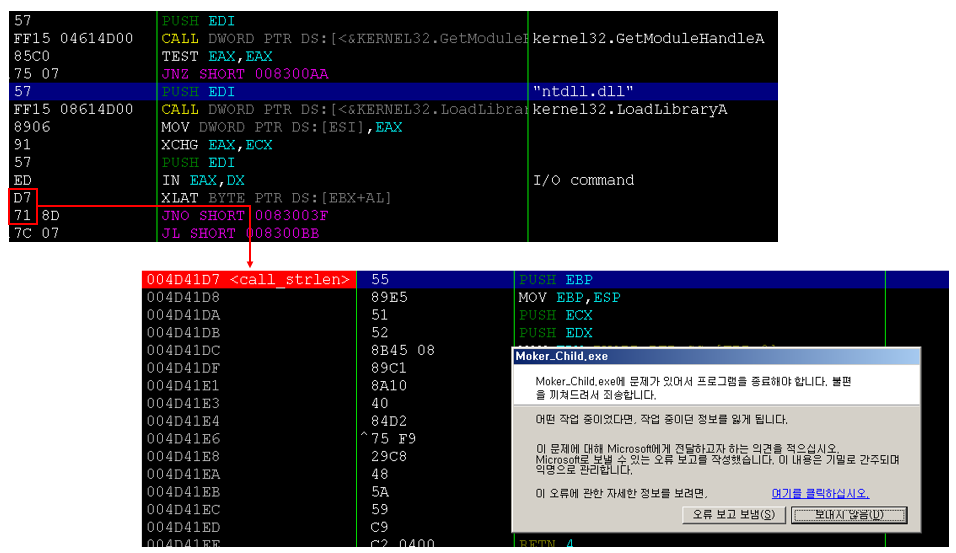Open the '여기를 클릭하십시오' details link
The width and height of the screenshot is (956, 553).
pyautogui.click(x=820, y=493)
